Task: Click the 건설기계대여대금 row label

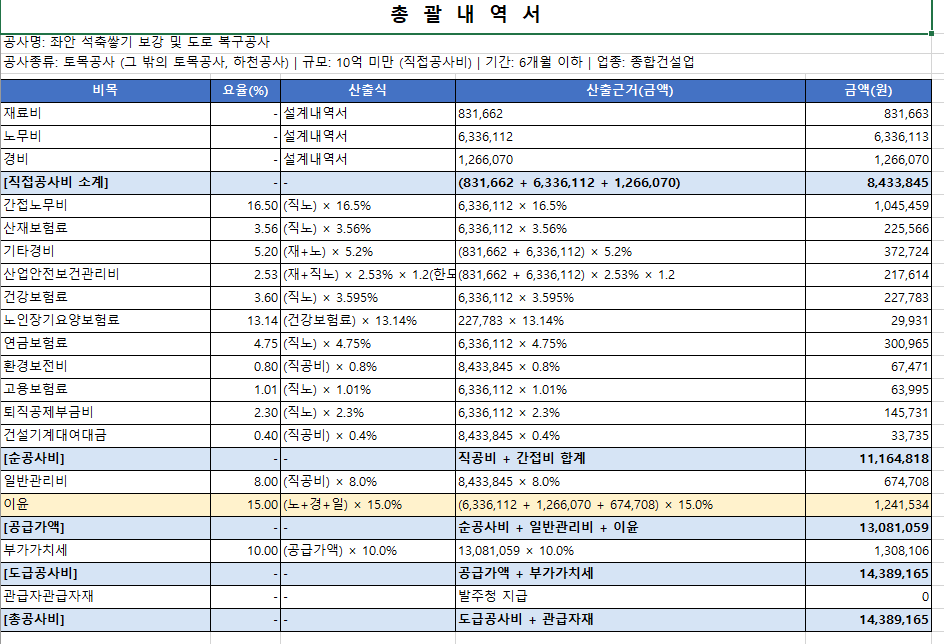Action: [x=105, y=435]
